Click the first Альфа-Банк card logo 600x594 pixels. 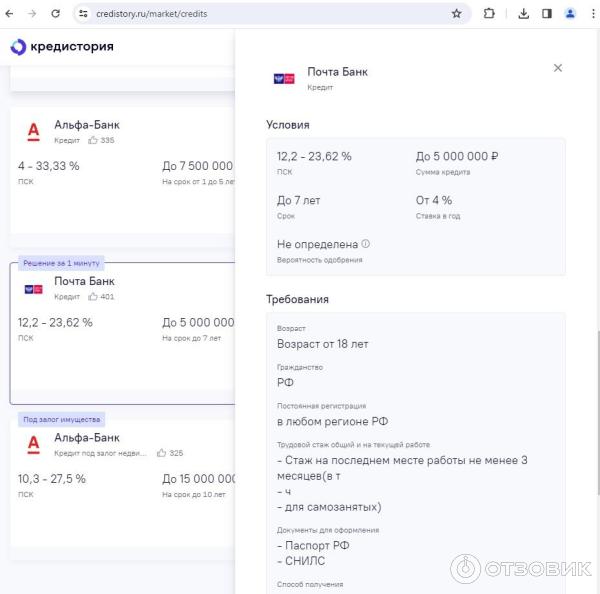click(x=34, y=131)
